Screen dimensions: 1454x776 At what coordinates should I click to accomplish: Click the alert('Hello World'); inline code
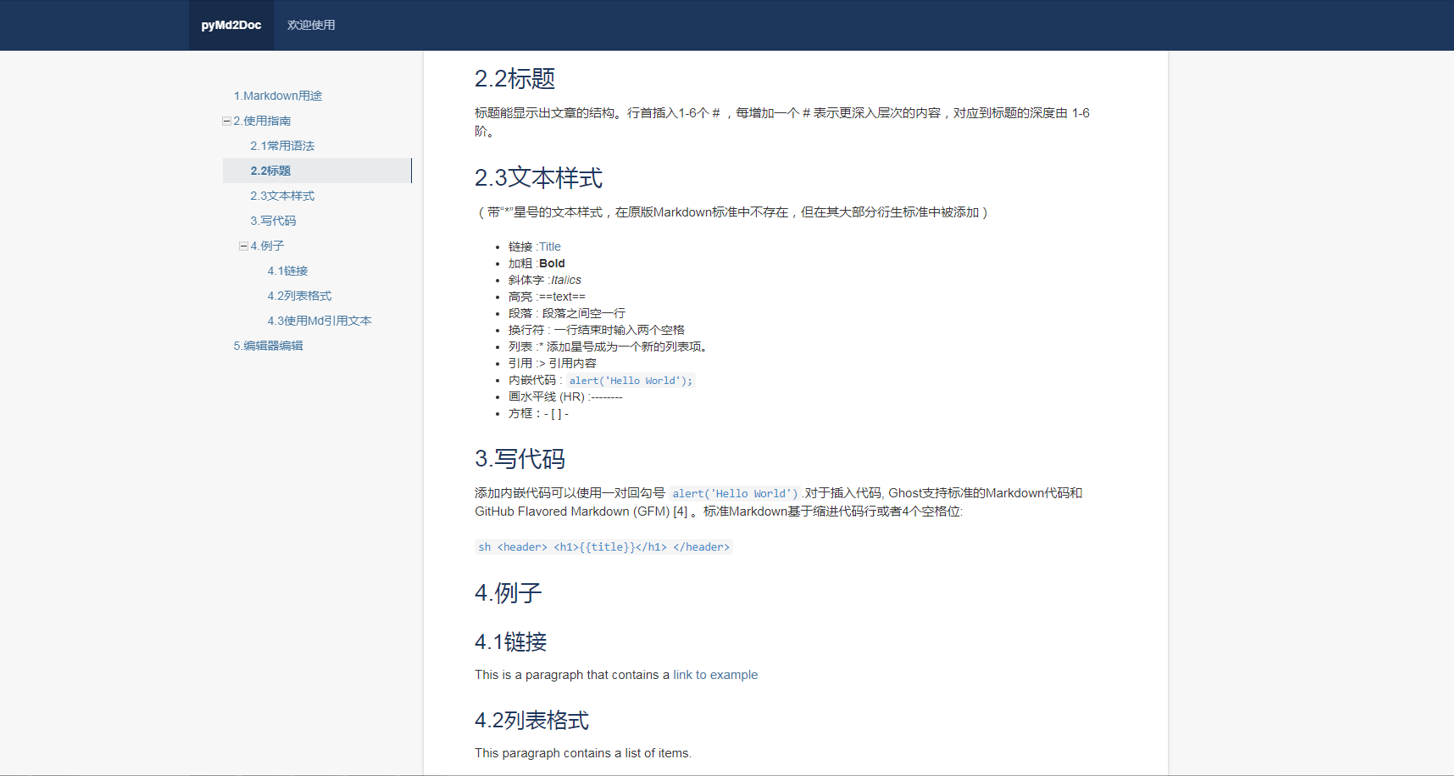[630, 380]
